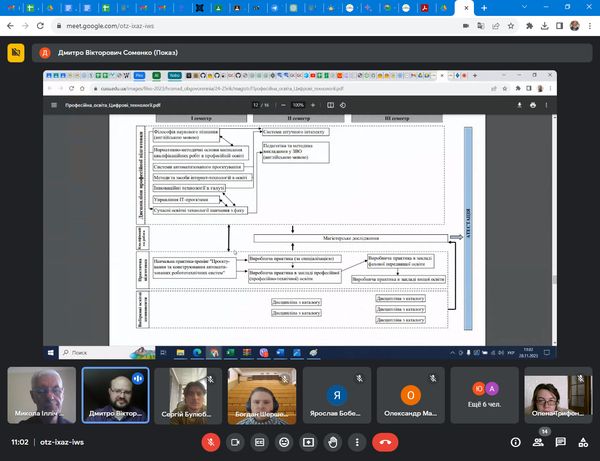Turn on closed captions

coord(260,441)
